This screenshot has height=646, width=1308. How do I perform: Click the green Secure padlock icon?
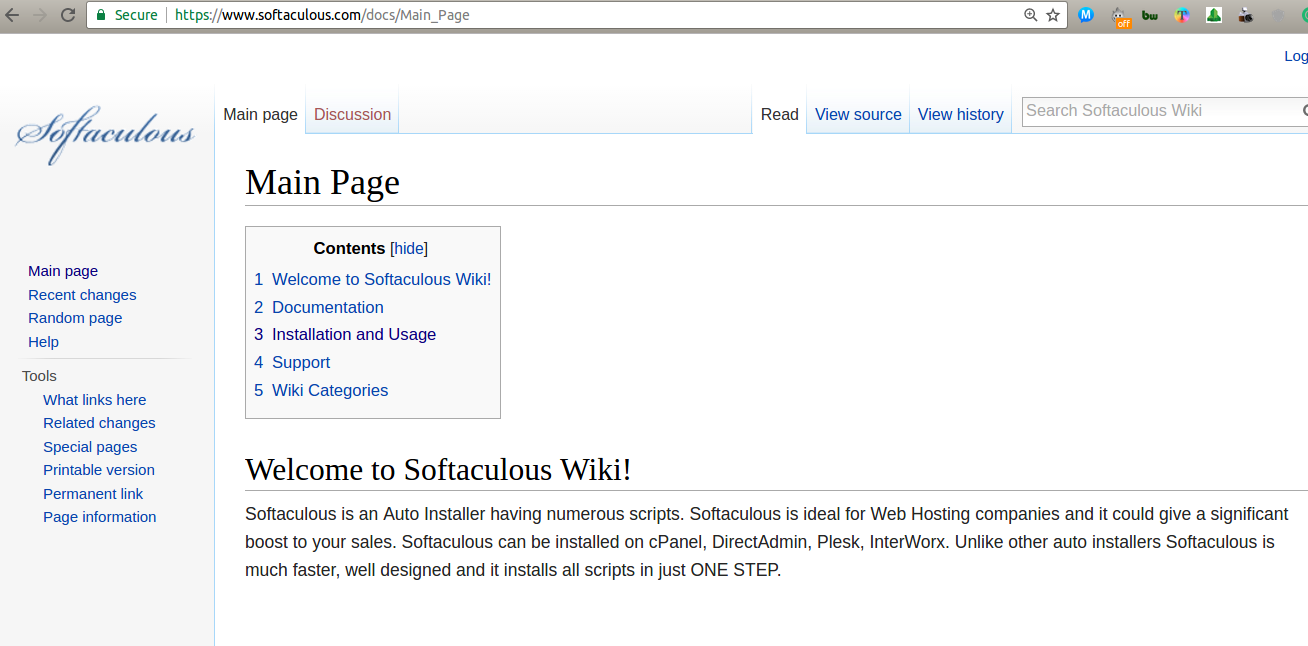(101, 15)
